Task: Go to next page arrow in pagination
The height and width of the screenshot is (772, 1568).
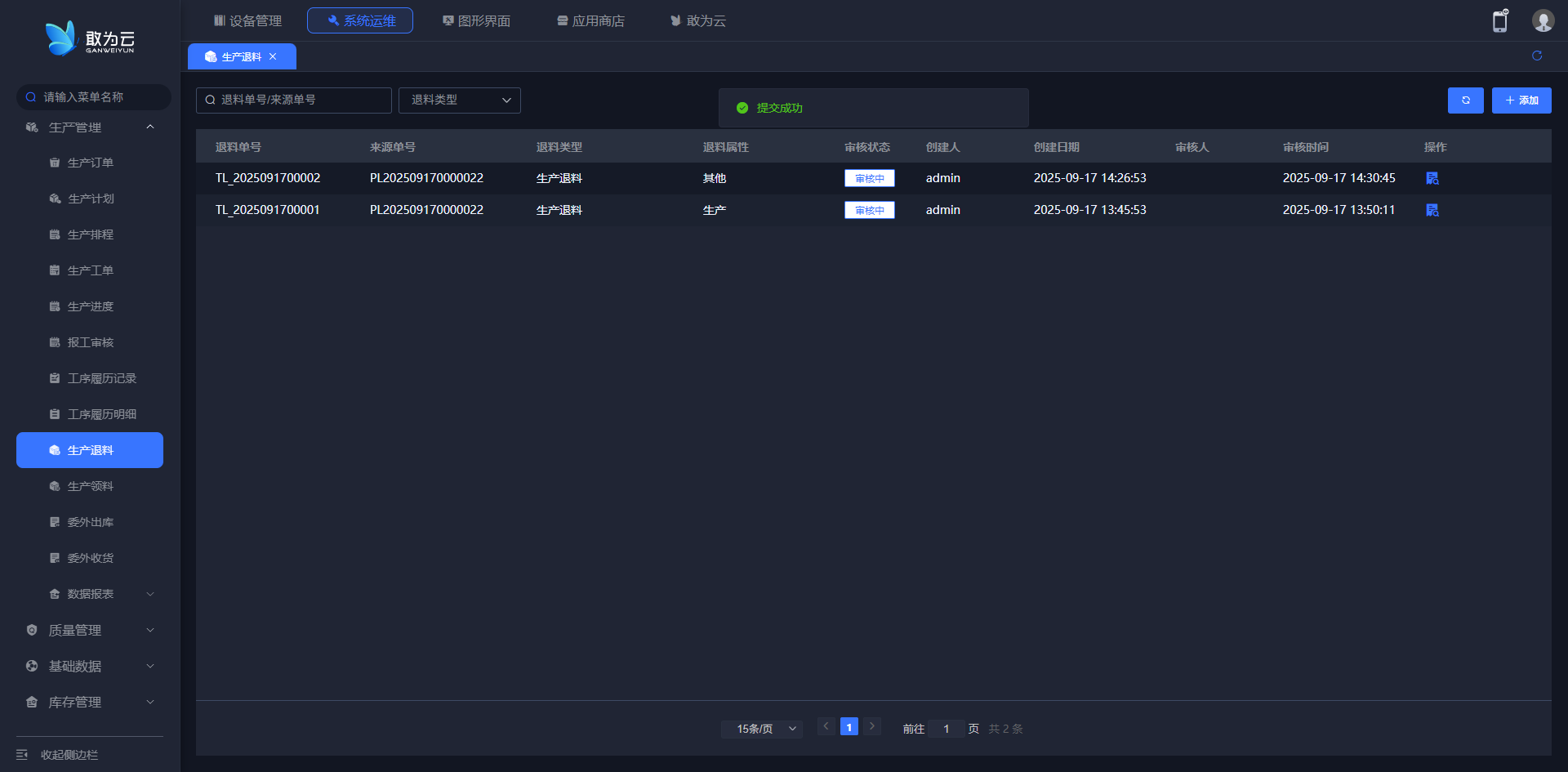Action: [x=871, y=726]
